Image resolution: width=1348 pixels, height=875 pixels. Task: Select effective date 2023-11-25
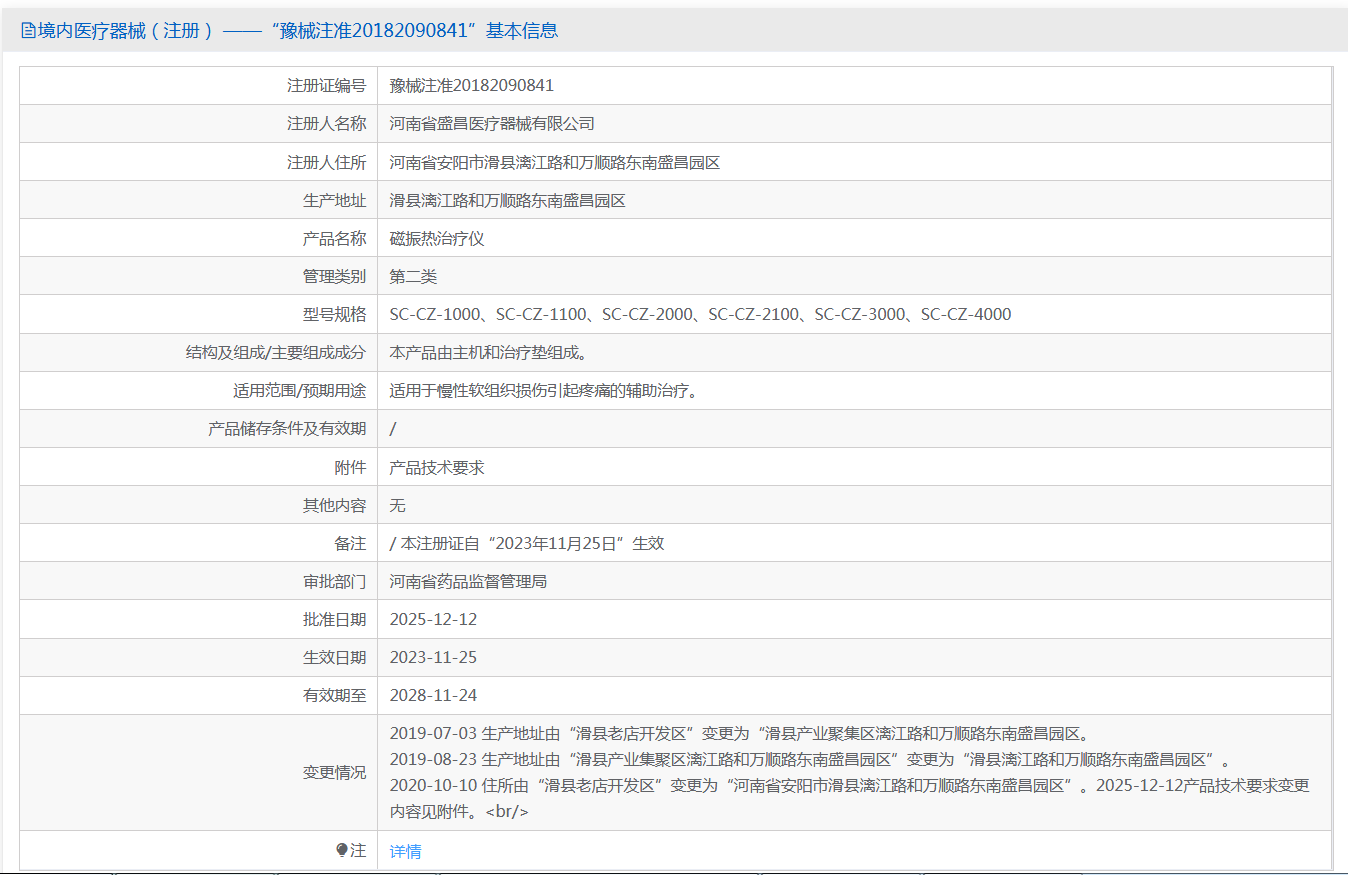click(x=433, y=657)
